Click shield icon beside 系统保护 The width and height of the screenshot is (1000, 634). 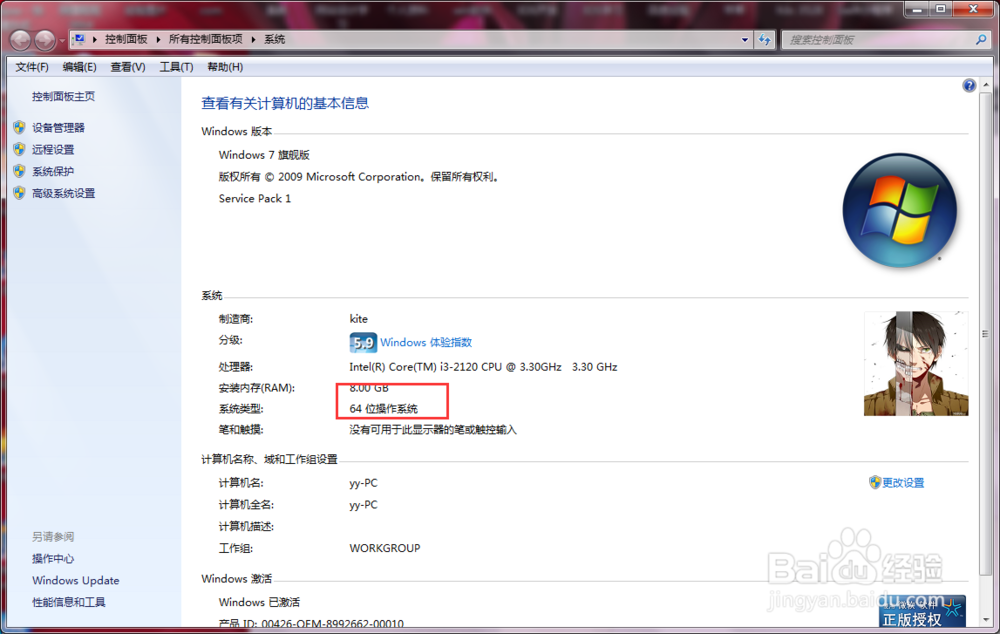click(19, 171)
